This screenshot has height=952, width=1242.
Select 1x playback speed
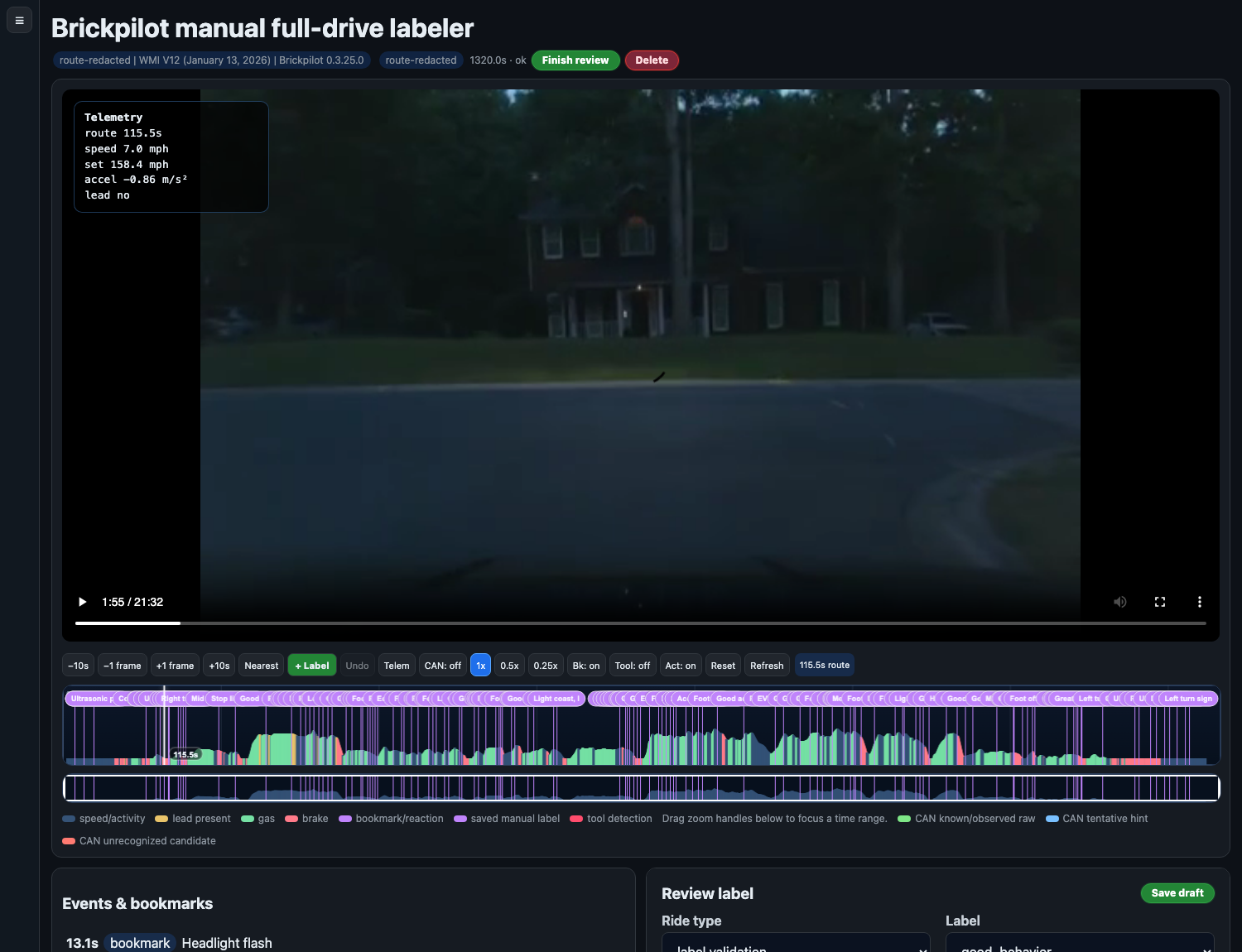480,666
